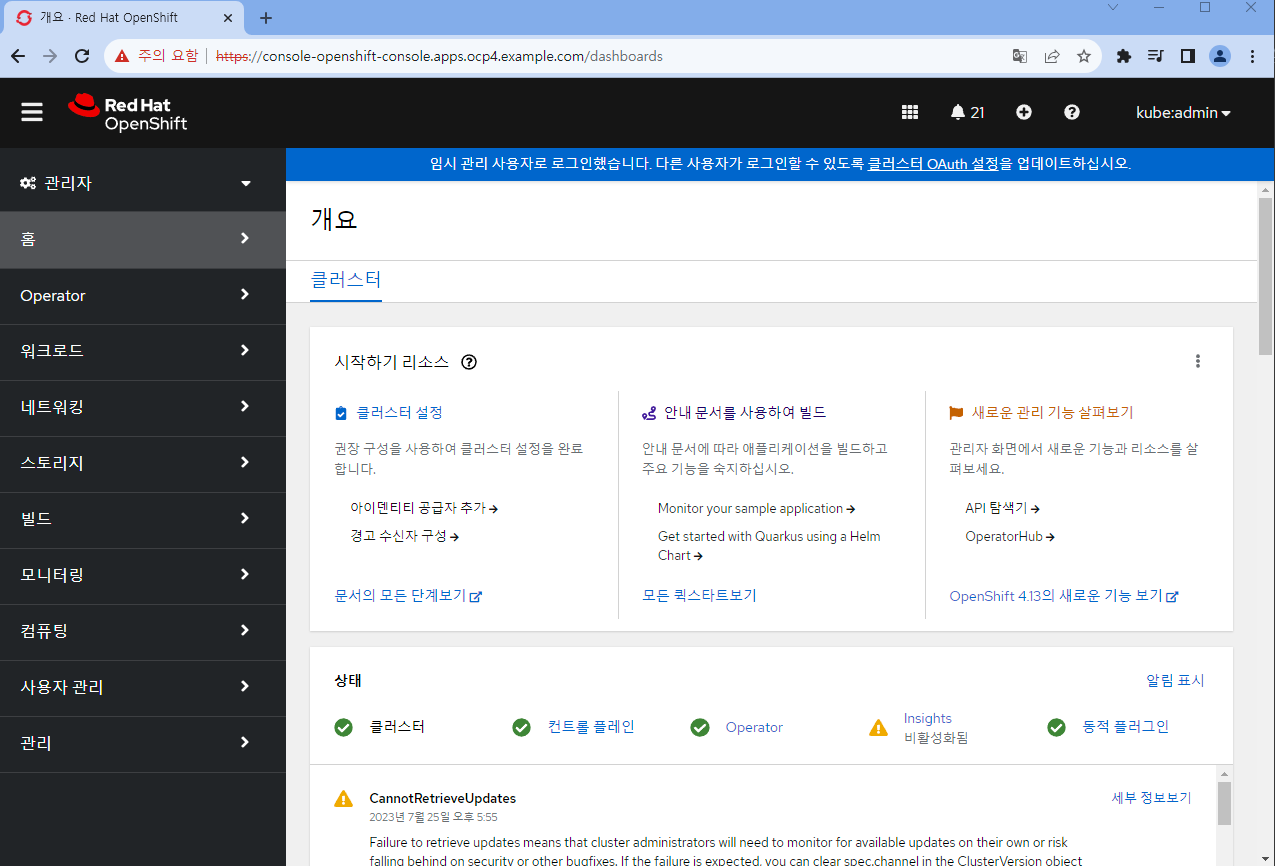Open the notifications bell showing 21

click(x=967, y=113)
